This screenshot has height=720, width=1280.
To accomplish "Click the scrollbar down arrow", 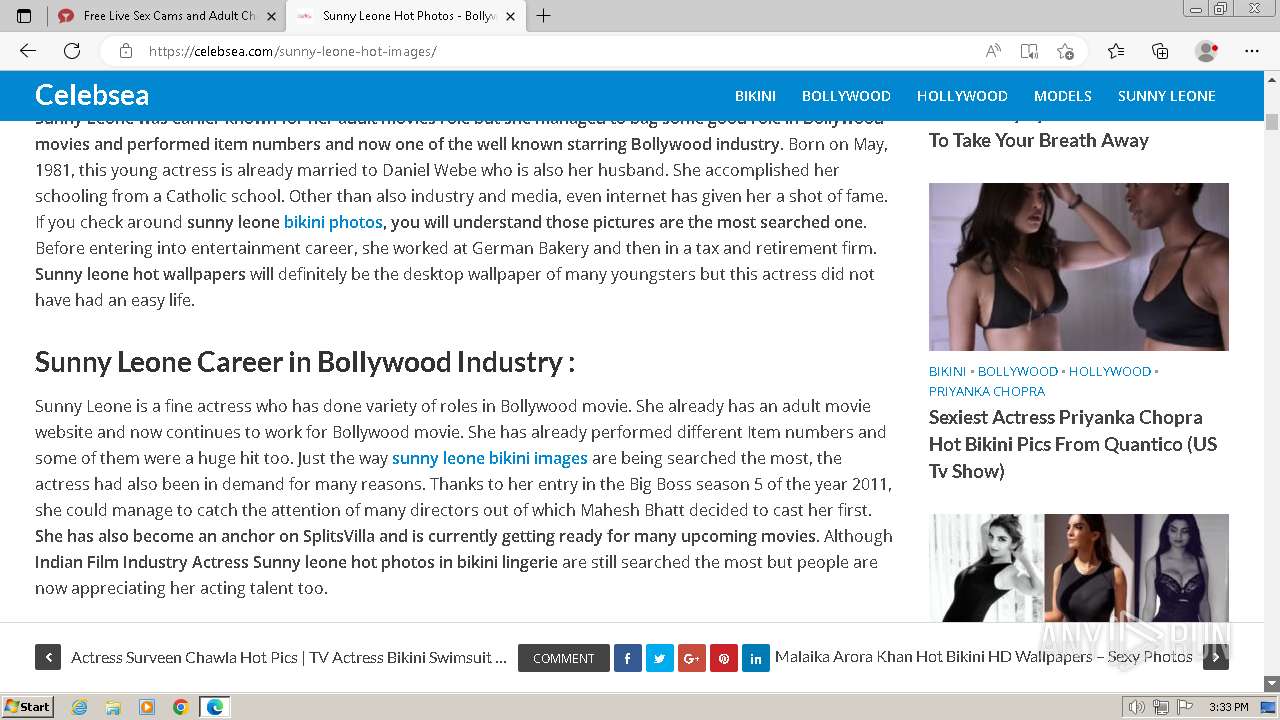I will pyautogui.click(x=1271, y=684).
